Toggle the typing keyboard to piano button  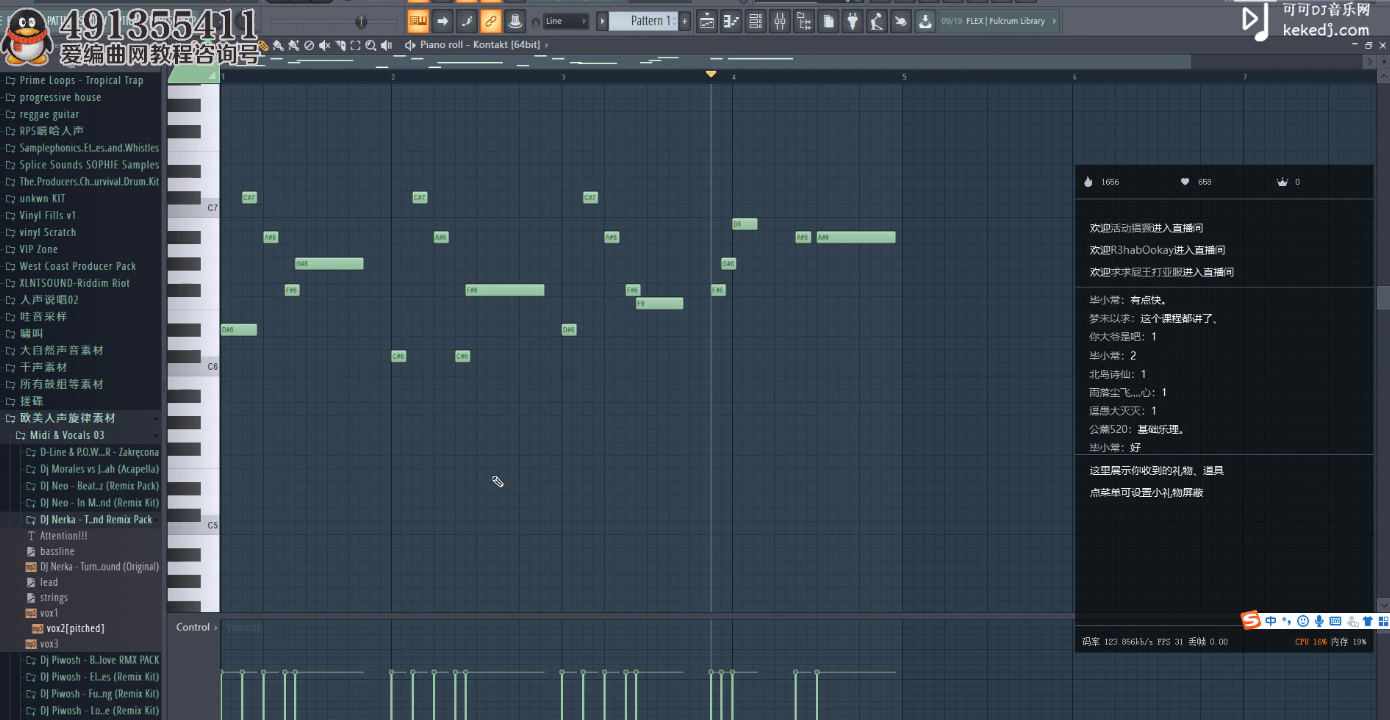point(418,21)
